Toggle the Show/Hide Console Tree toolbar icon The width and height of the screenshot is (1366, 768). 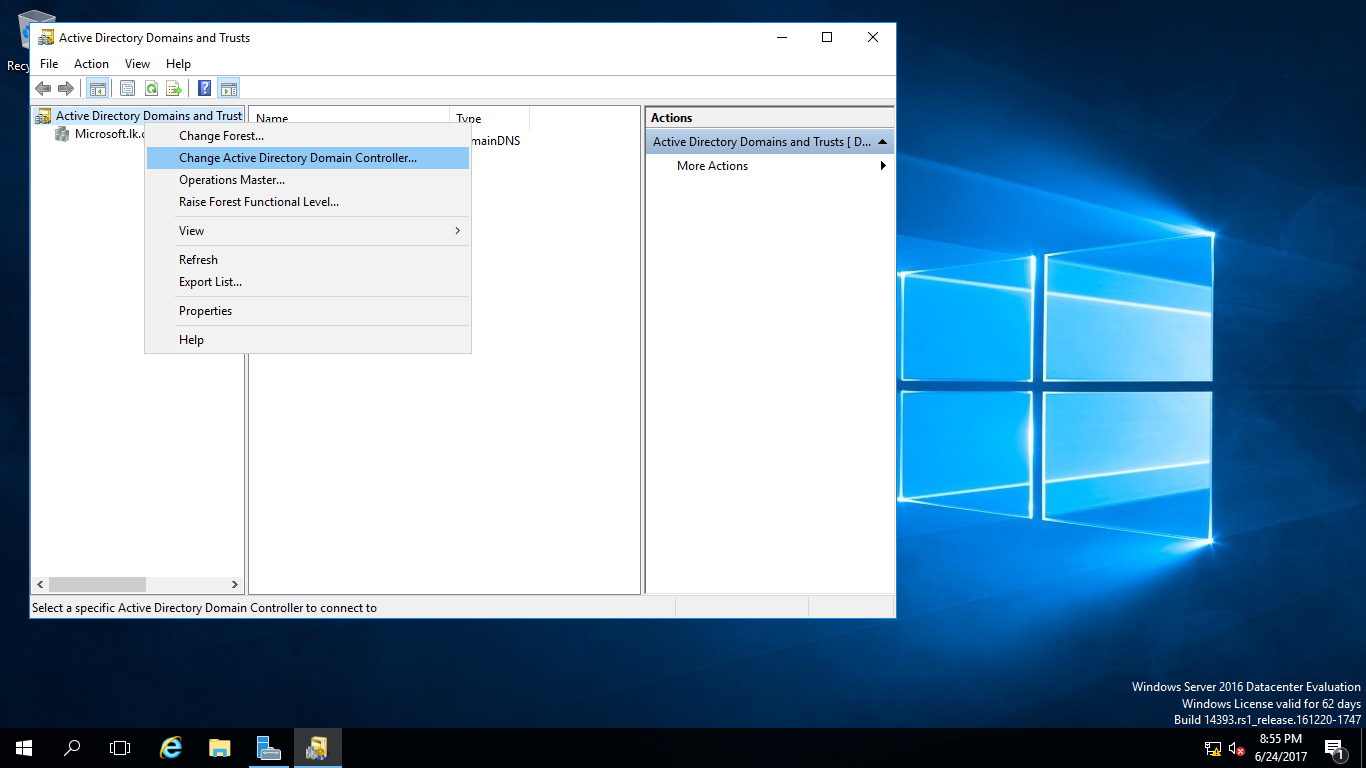click(x=98, y=88)
